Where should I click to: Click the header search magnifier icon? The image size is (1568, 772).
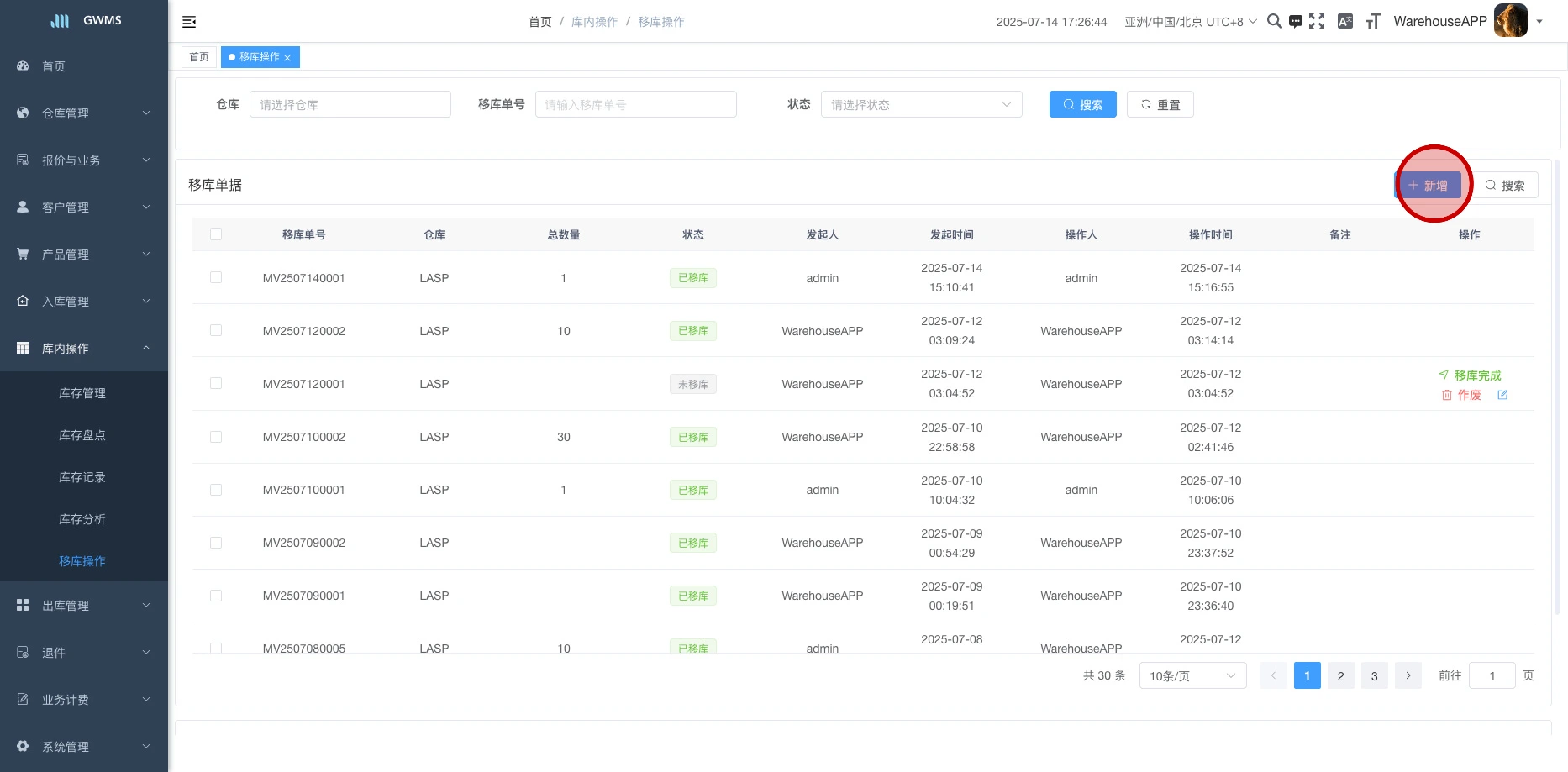point(1274,22)
